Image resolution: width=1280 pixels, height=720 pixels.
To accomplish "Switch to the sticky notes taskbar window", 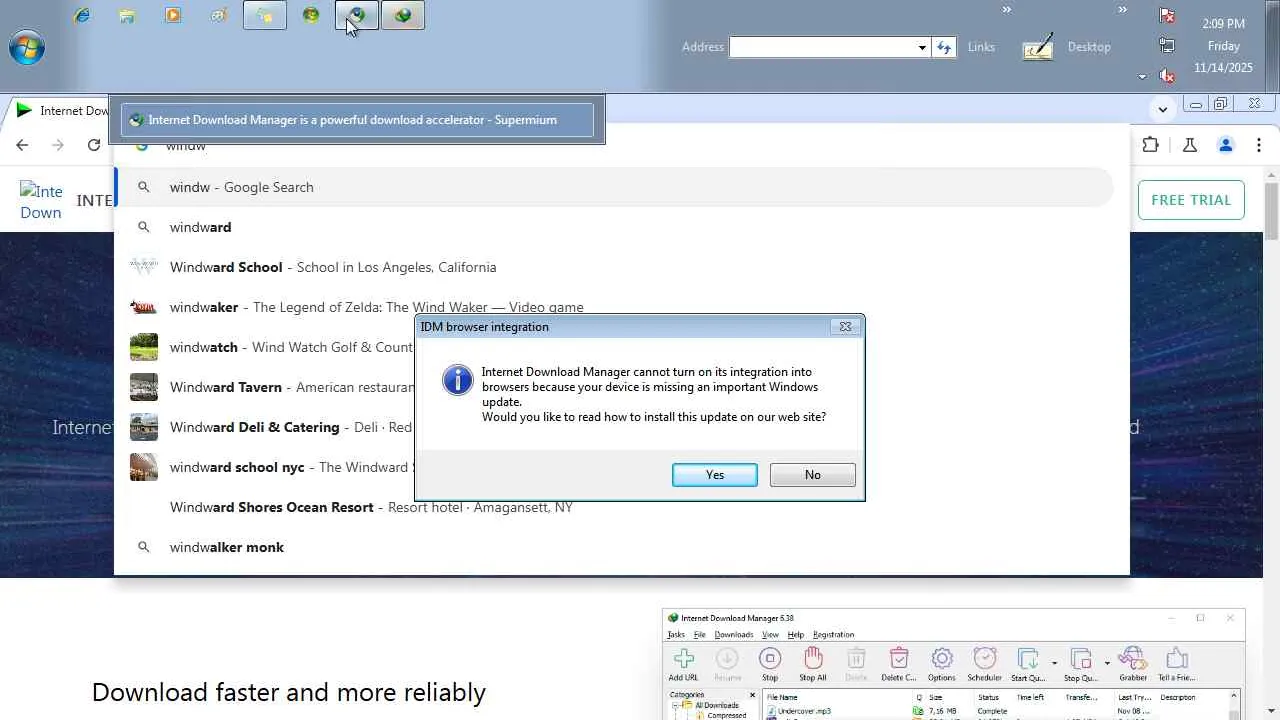I will 265,15.
